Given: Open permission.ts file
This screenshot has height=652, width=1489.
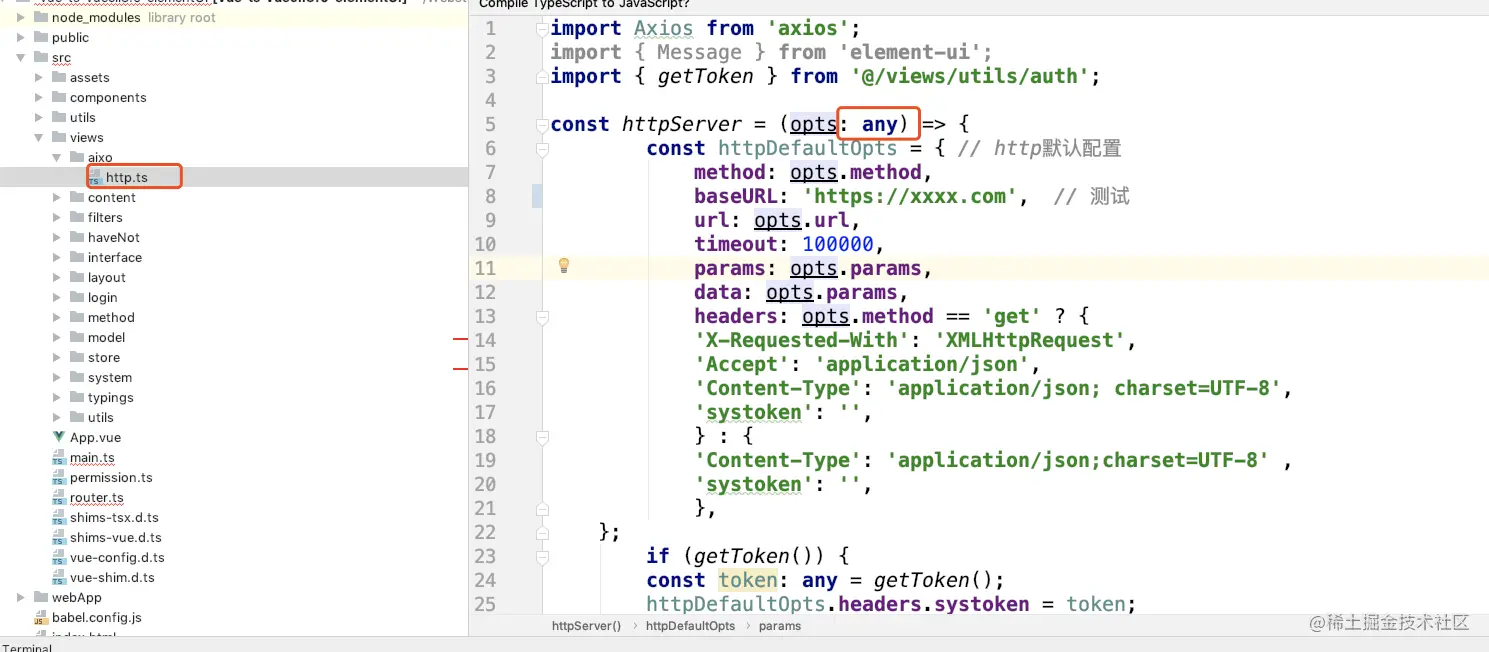Looking at the screenshot, I should coord(111,477).
